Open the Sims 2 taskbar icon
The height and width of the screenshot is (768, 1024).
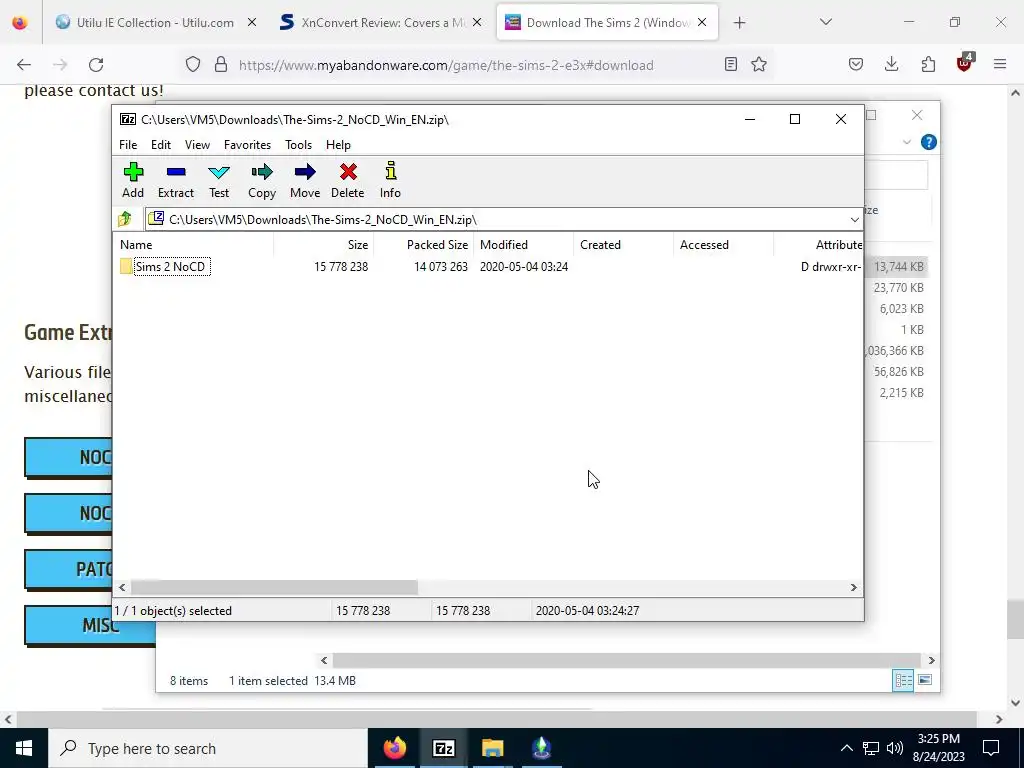(541, 748)
